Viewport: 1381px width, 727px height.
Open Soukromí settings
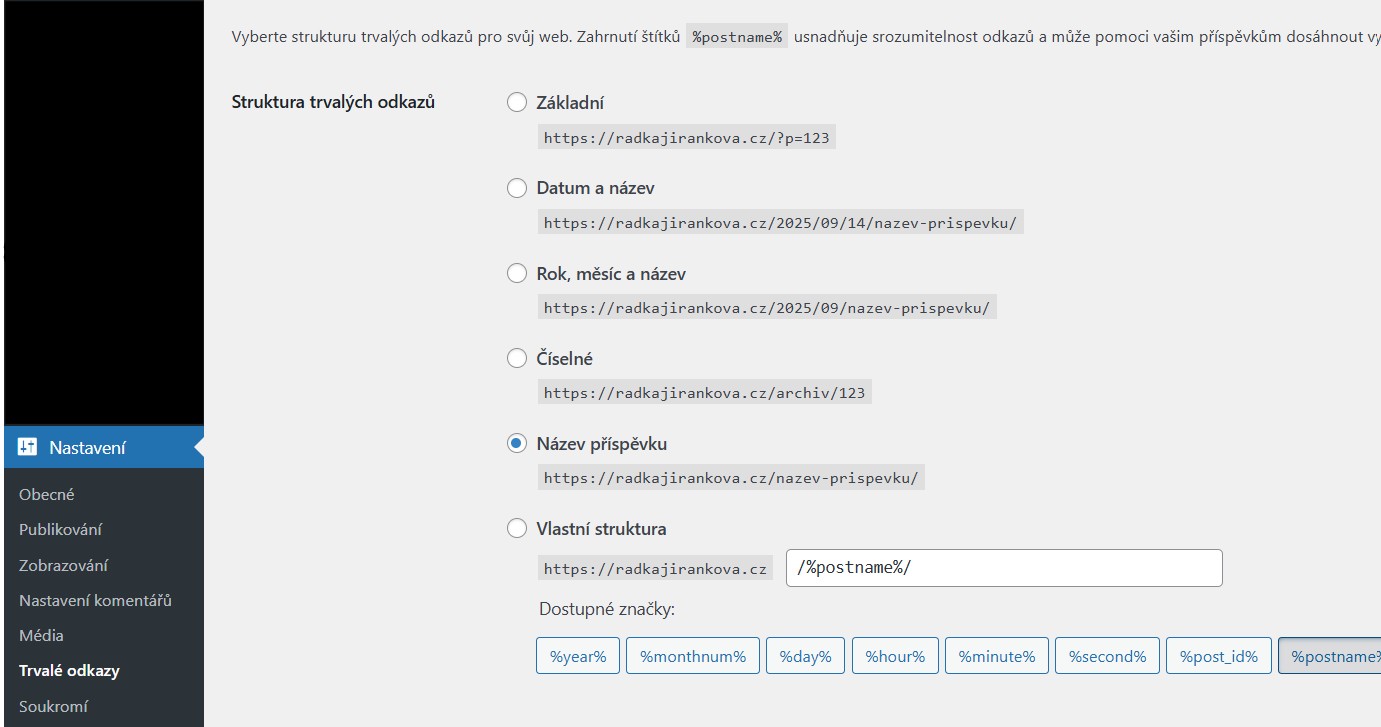point(55,706)
